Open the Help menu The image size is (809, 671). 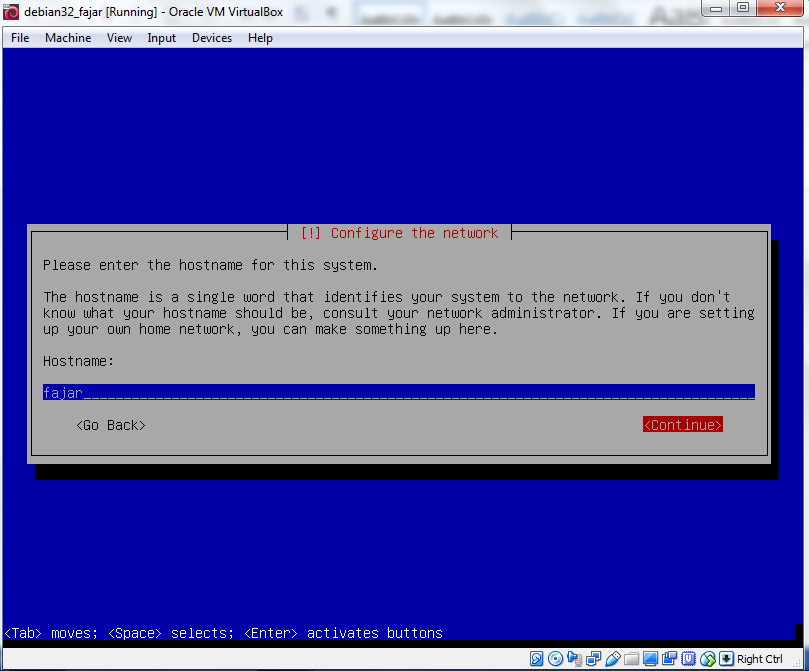tap(260, 38)
